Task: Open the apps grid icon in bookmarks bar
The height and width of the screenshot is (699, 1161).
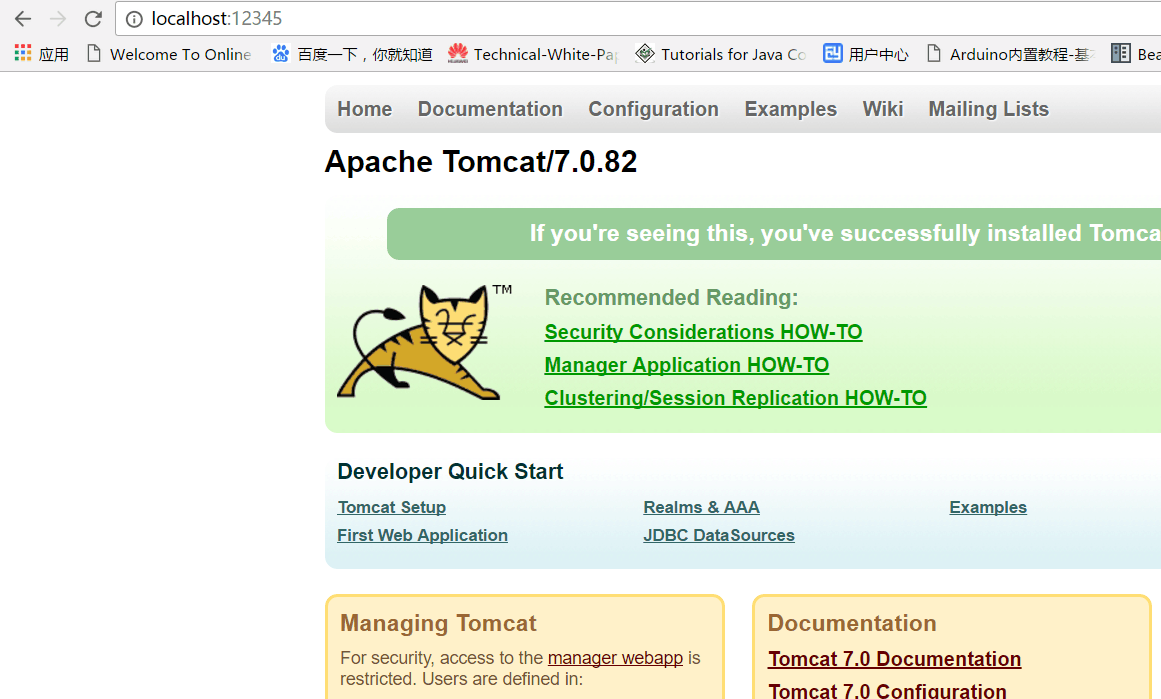Action: 23,53
